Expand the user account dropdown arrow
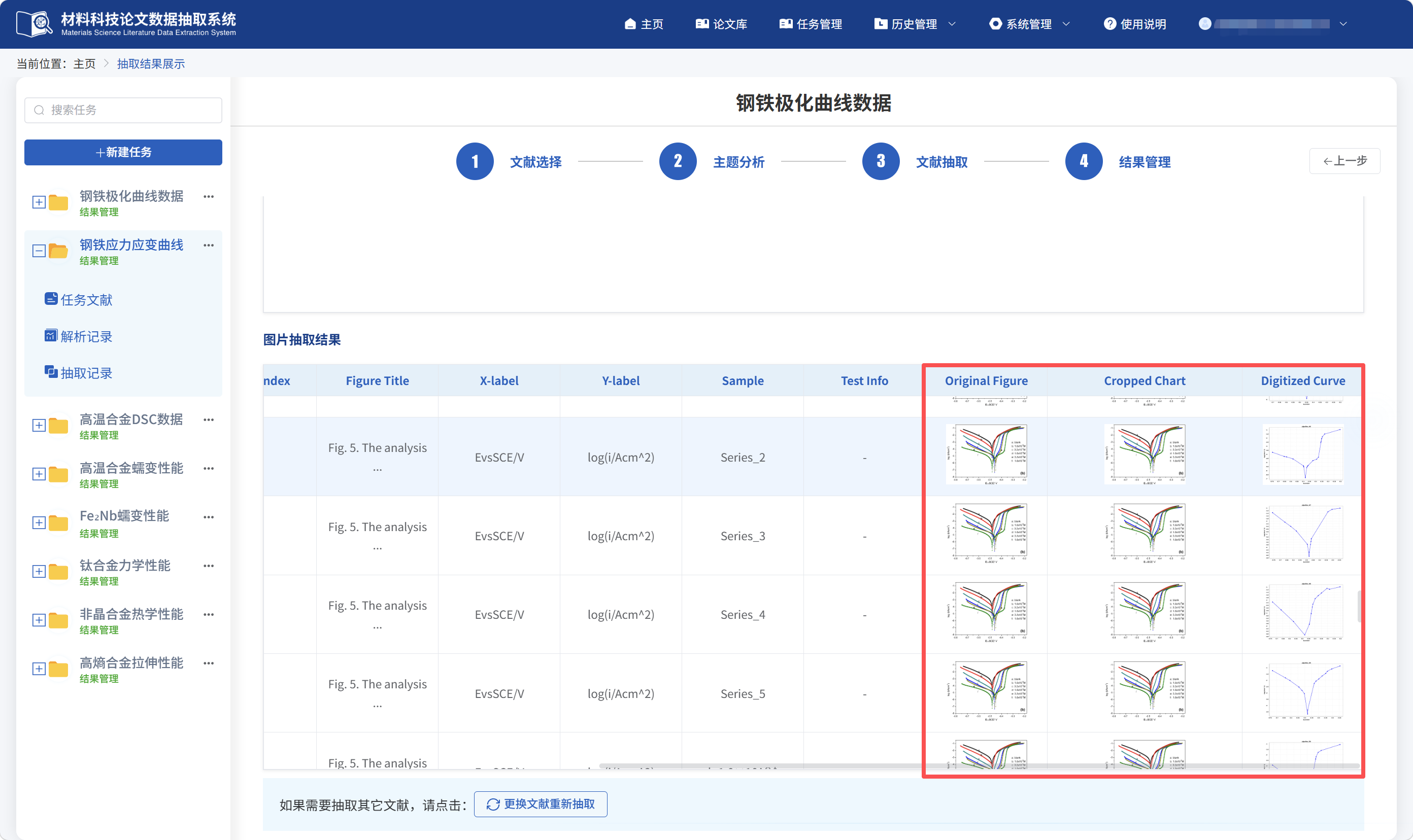1413x840 pixels. coord(1343,24)
